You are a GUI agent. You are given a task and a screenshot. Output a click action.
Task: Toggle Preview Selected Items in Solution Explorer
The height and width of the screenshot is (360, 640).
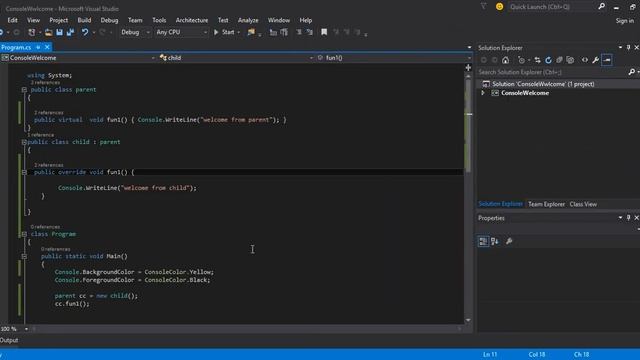[x=607, y=60]
